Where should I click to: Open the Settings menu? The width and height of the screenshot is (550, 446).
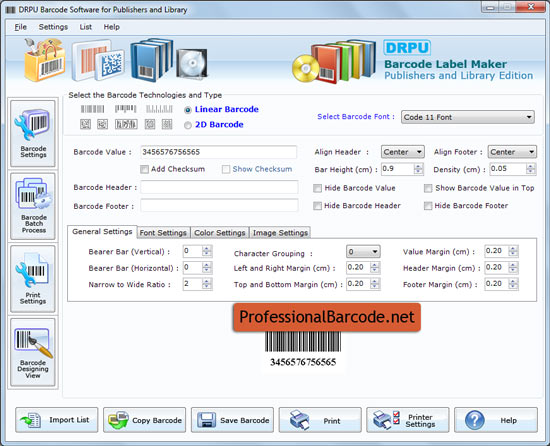(x=53, y=27)
